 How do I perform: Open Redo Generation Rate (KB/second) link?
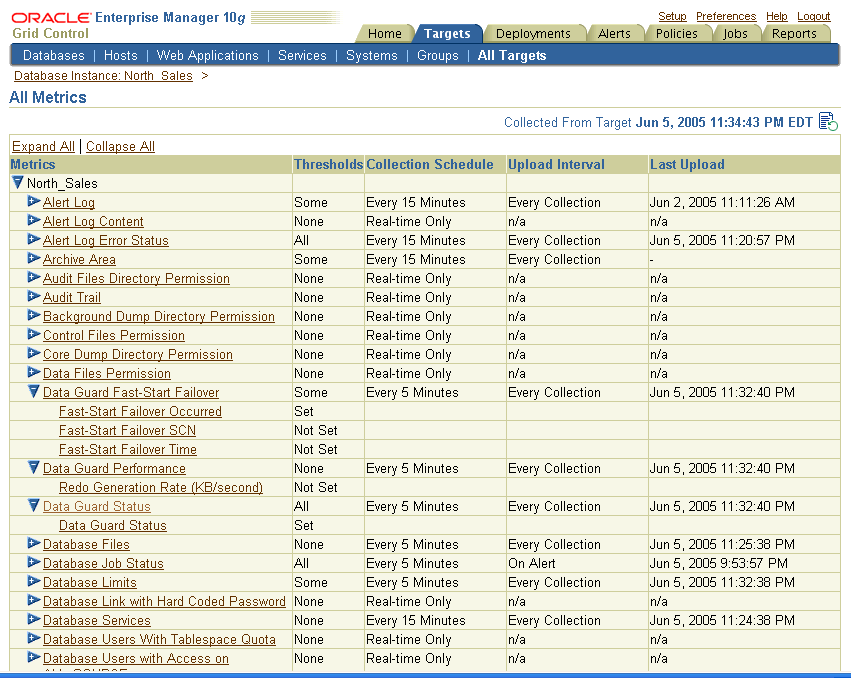tap(160, 487)
